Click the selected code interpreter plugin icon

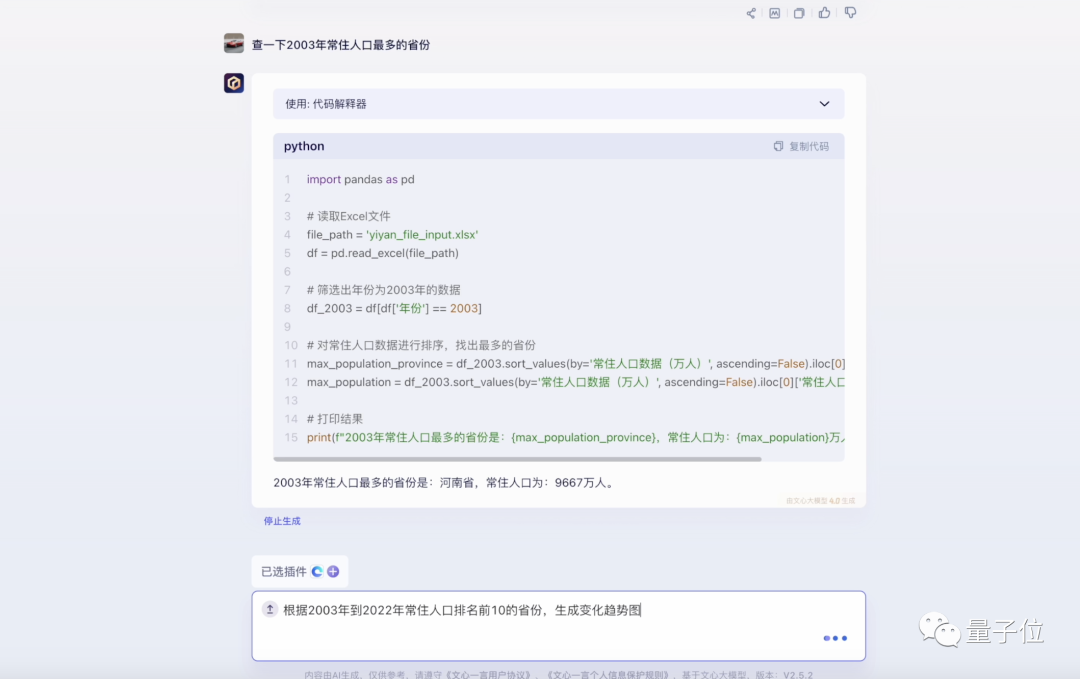click(x=317, y=571)
